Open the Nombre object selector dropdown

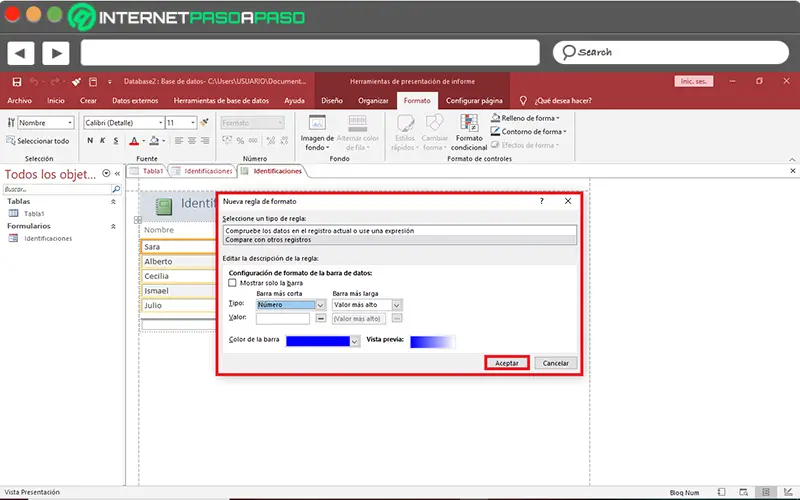tap(70, 123)
